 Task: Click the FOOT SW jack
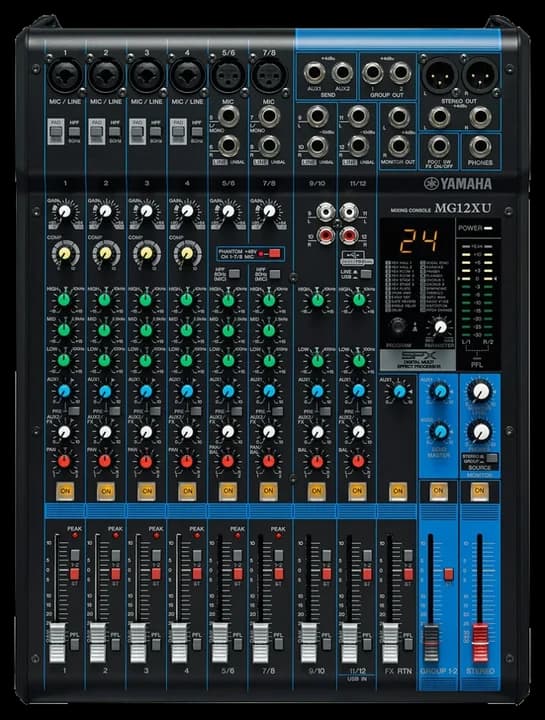click(439, 146)
